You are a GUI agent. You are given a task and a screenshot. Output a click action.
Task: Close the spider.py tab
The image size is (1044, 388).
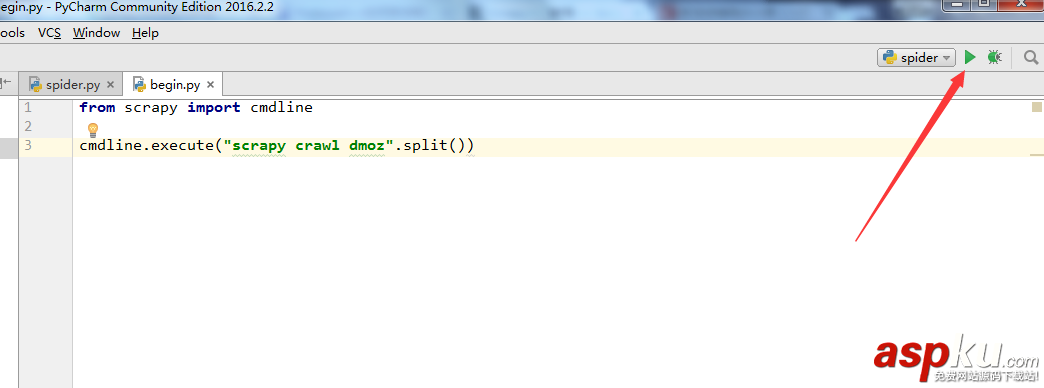[111, 85]
